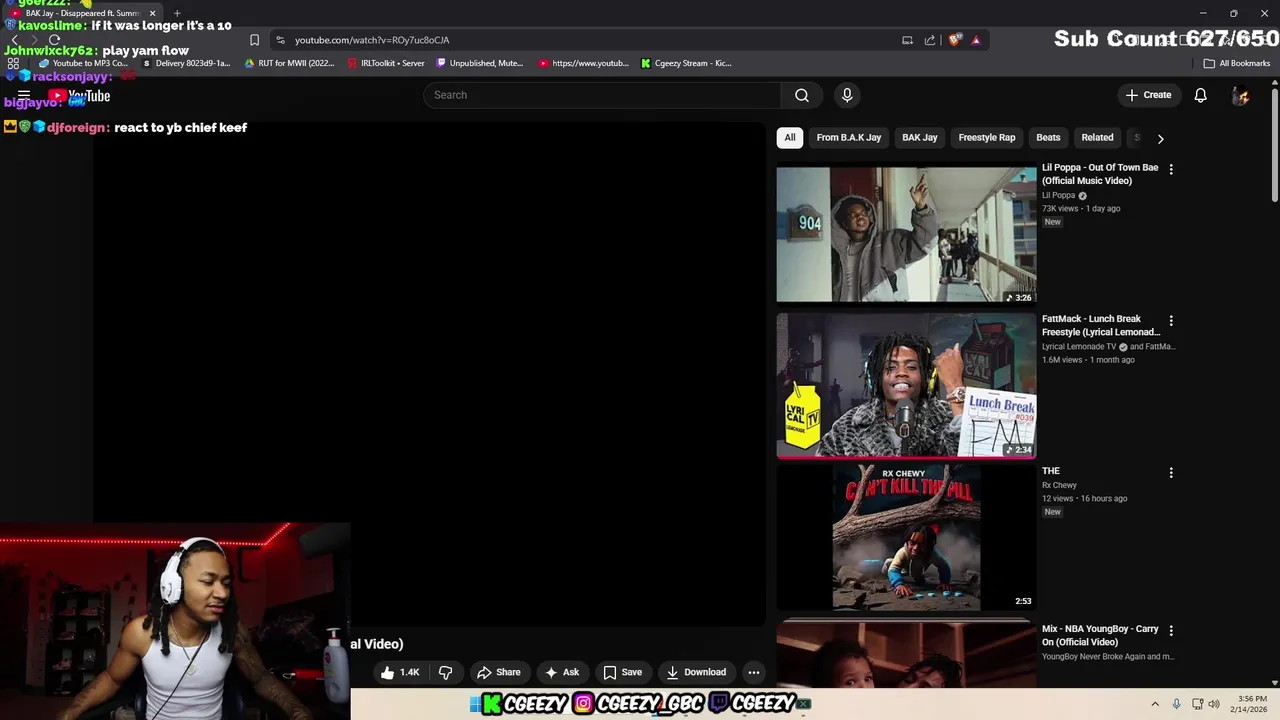Show more filter chips with the right arrow
Viewport: 1280px width, 720px height.
coord(1160,138)
